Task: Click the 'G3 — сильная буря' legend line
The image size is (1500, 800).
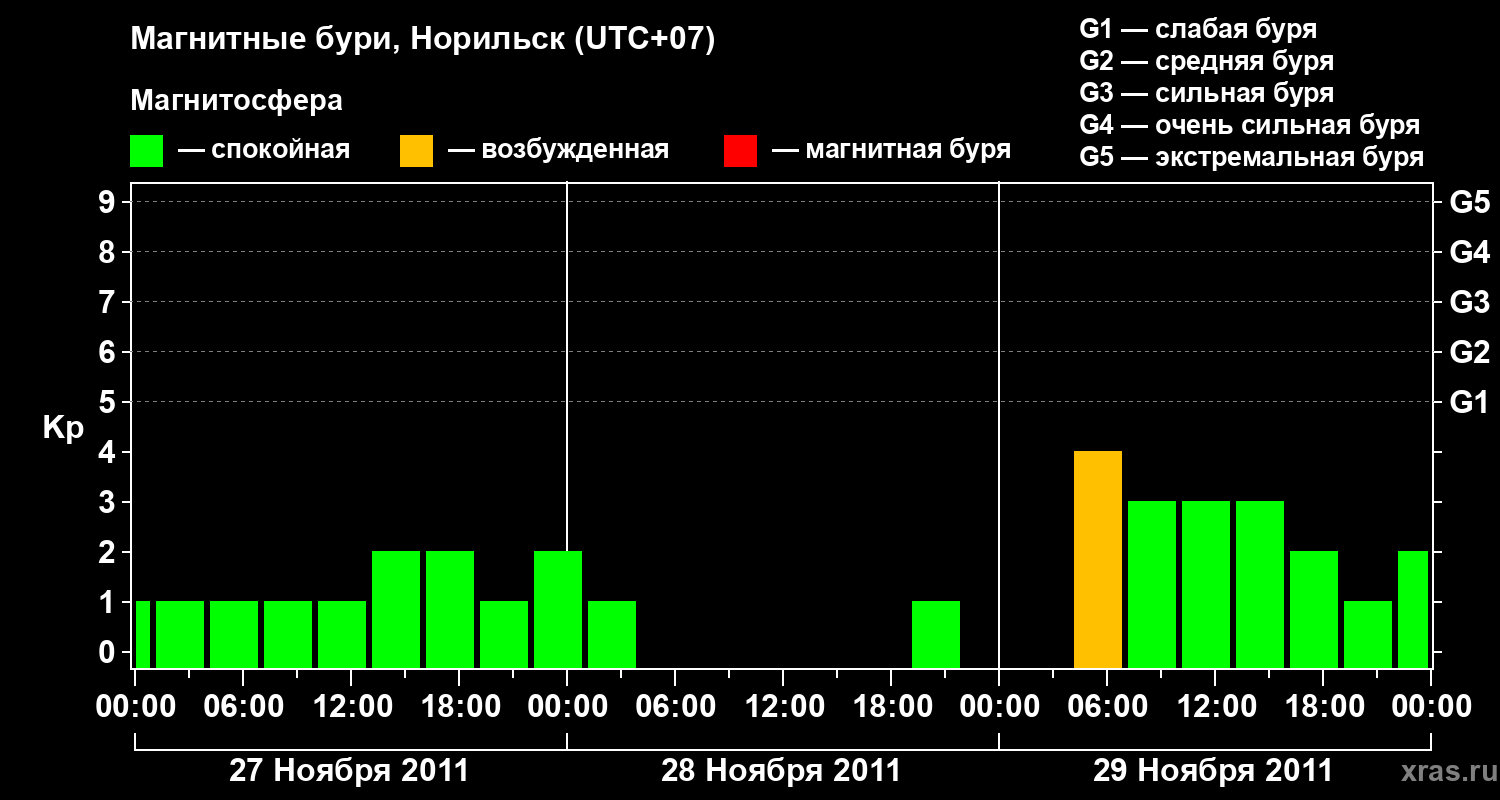Action: pyautogui.click(x=1206, y=93)
